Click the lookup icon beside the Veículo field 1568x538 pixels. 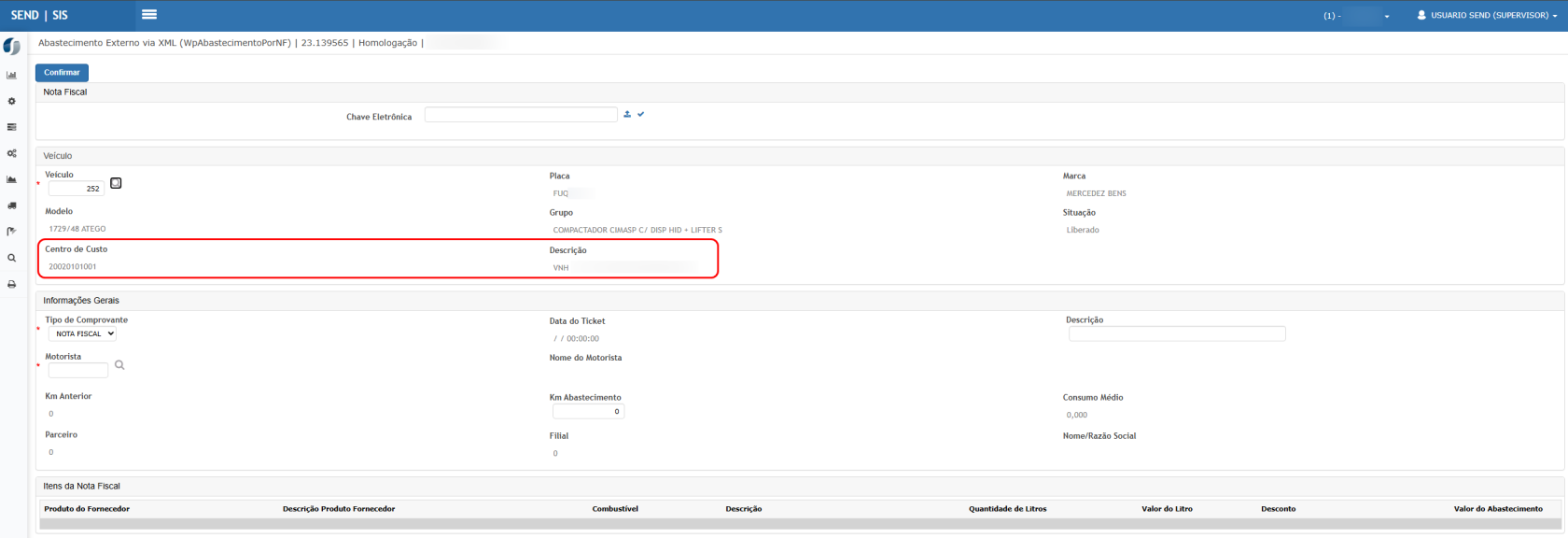(116, 183)
